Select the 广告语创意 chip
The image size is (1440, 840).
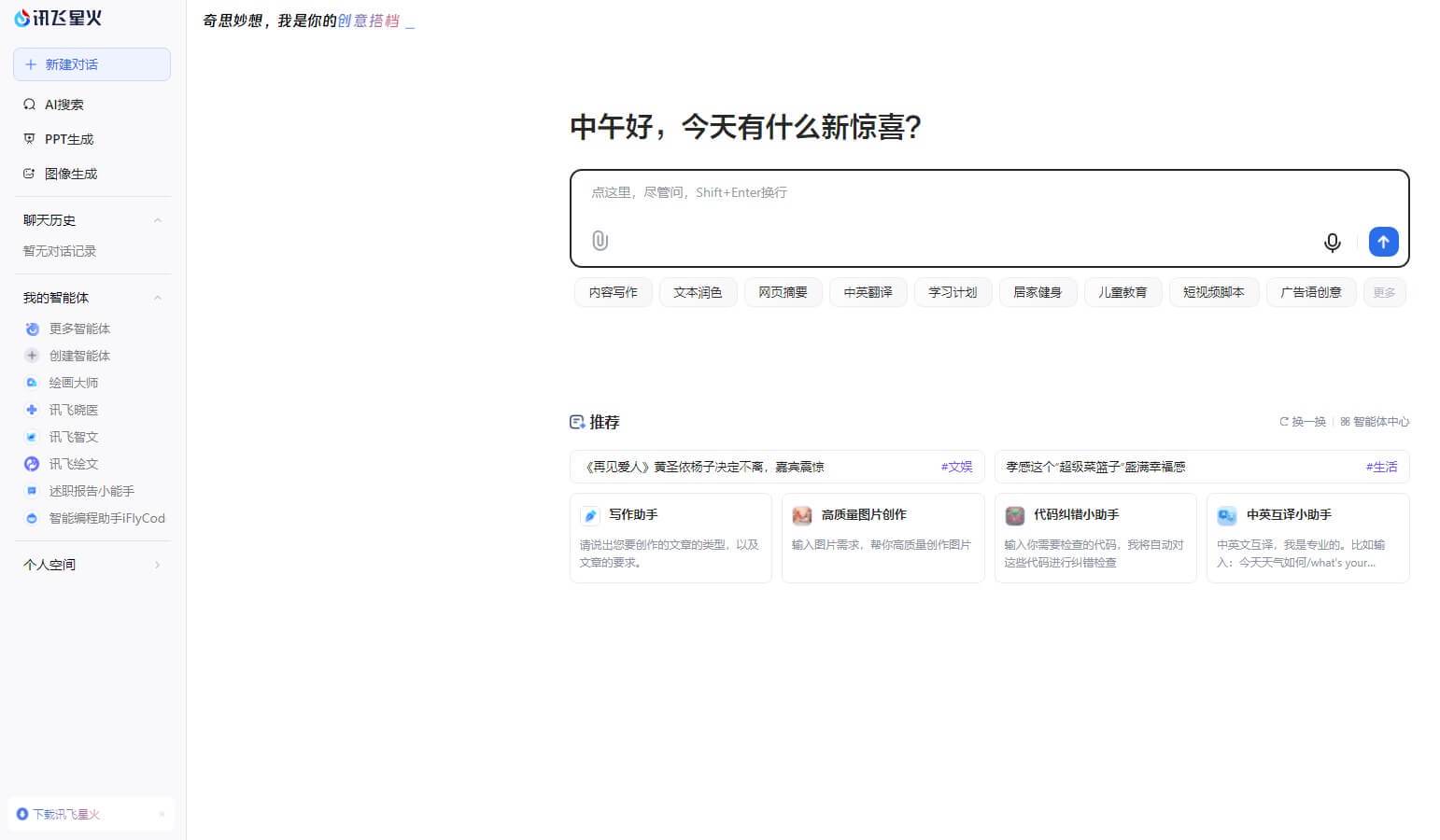coord(1311,292)
